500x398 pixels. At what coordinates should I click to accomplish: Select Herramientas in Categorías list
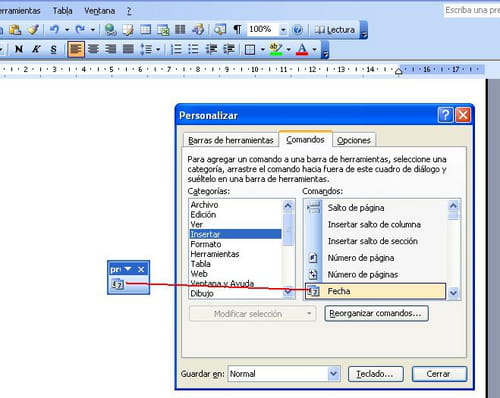coord(235,254)
